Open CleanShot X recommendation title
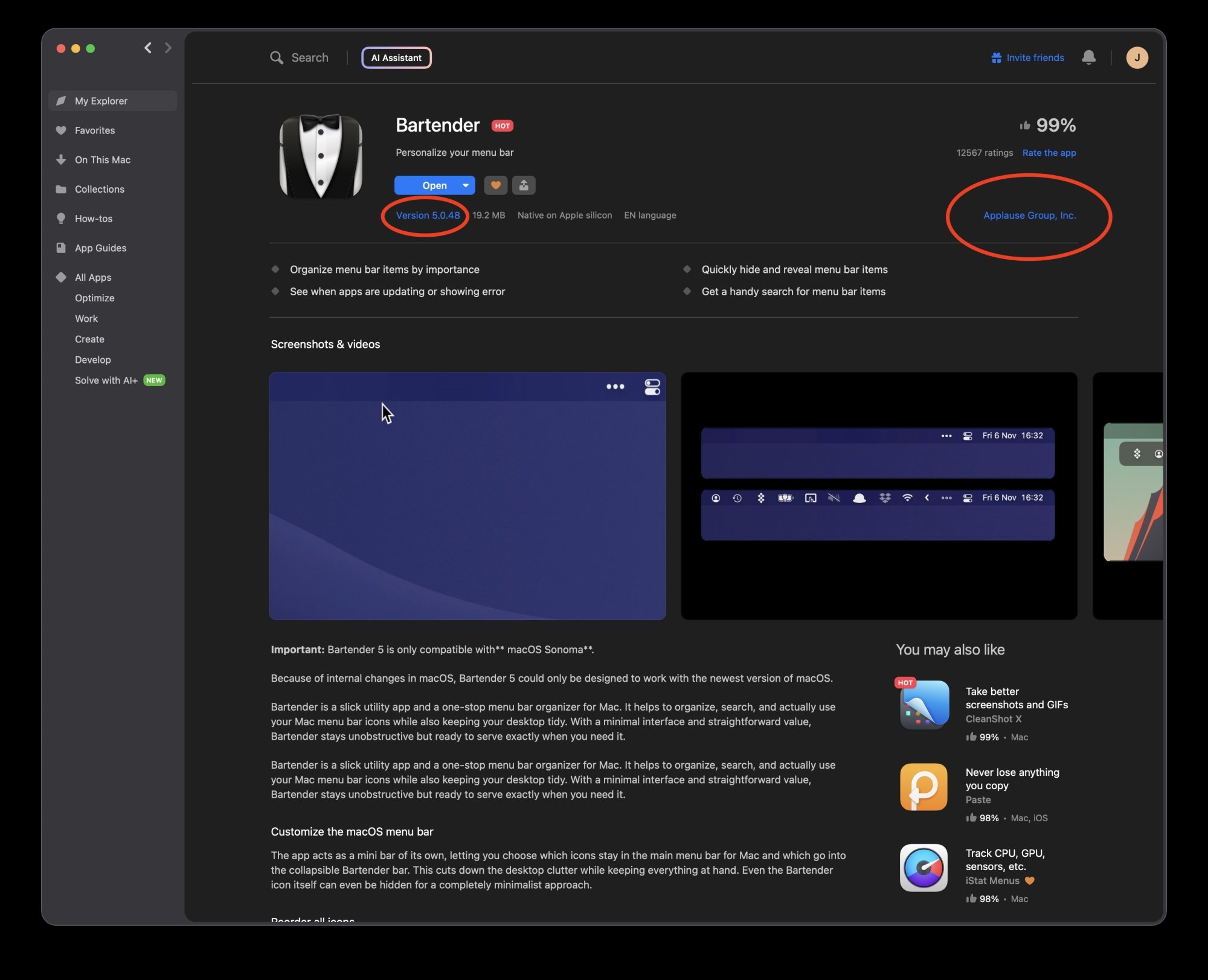 [1017, 698]
